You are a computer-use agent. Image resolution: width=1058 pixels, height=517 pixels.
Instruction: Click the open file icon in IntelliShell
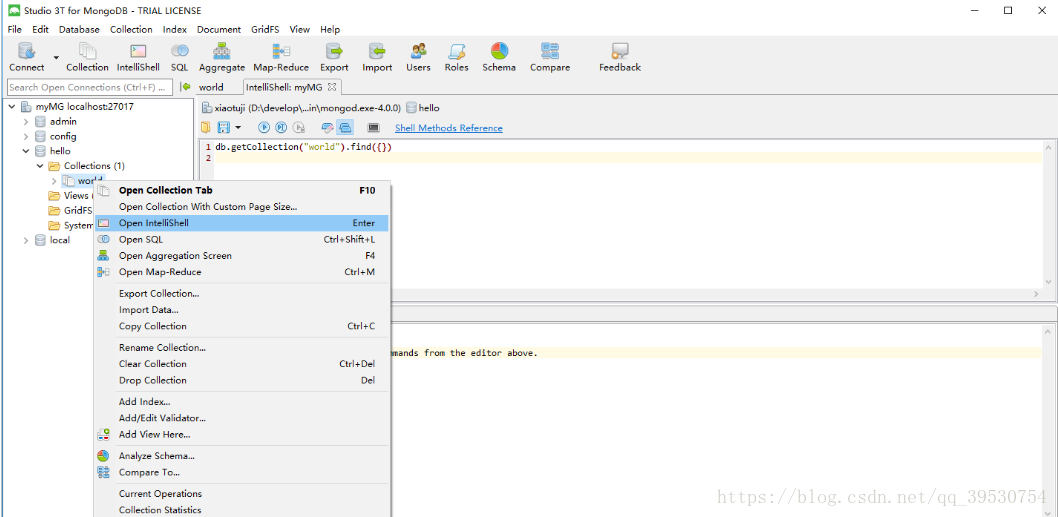pos(206,128)
